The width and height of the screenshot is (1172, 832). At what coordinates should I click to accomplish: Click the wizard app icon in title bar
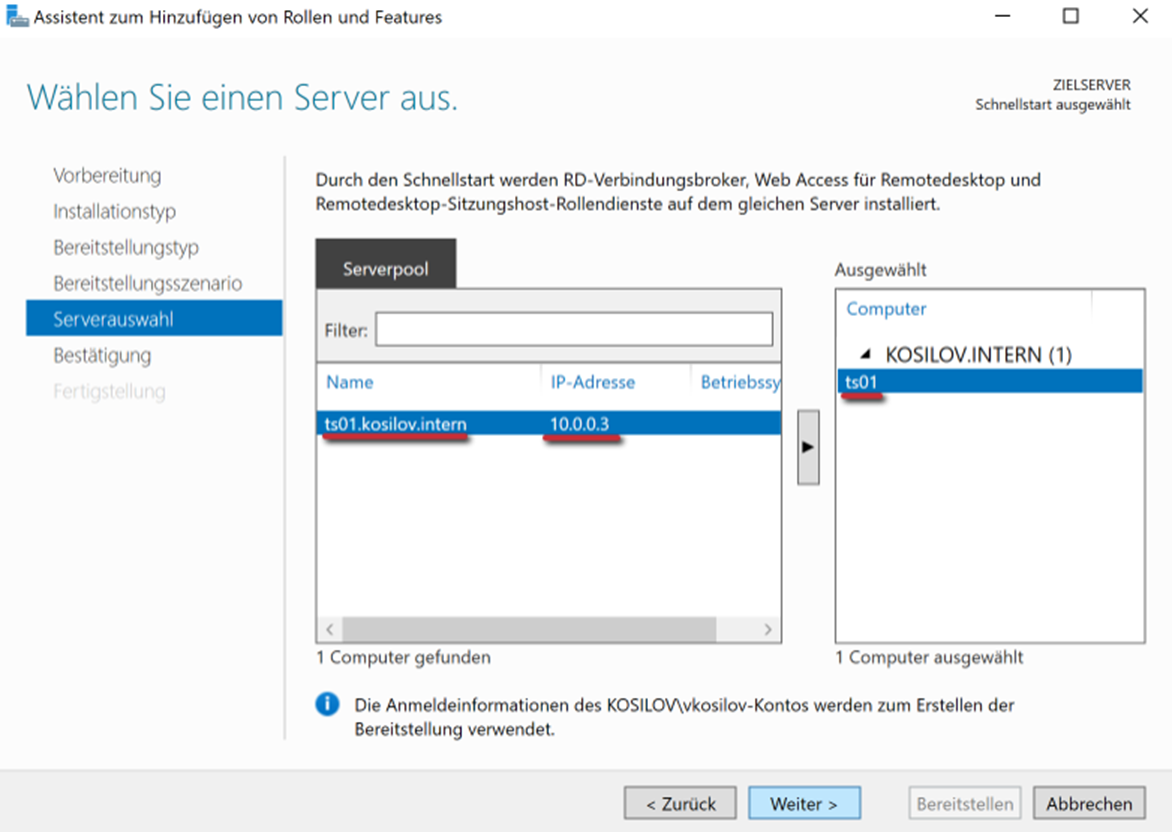click(17, 17)
